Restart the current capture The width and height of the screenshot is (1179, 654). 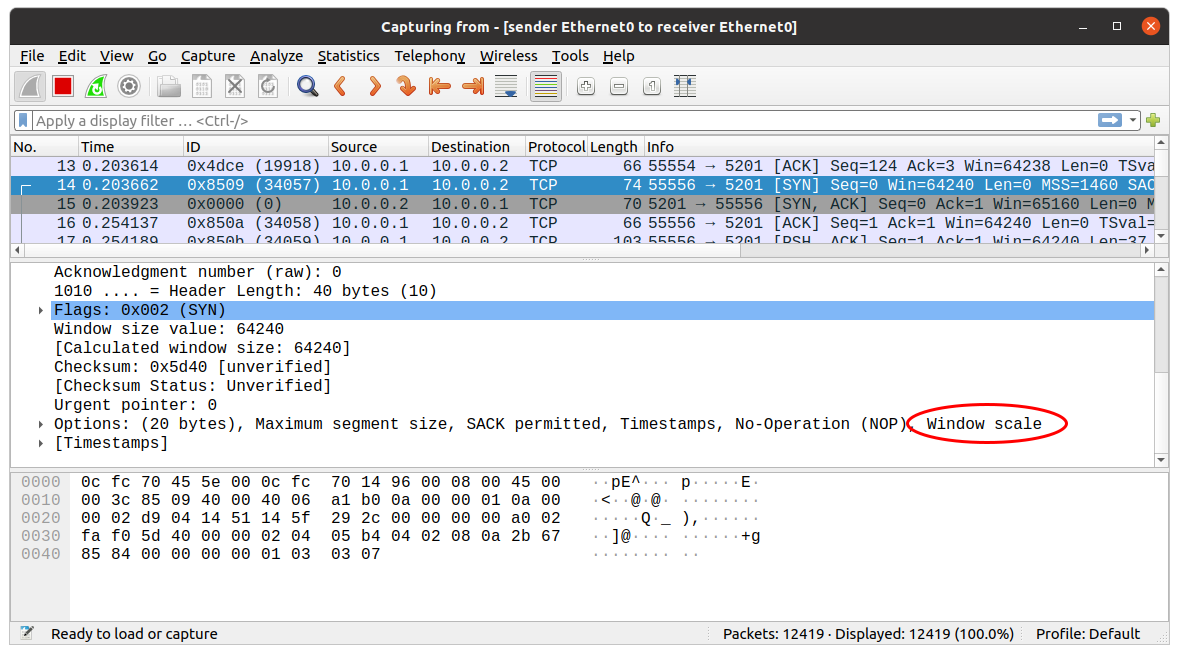[96, 87]
